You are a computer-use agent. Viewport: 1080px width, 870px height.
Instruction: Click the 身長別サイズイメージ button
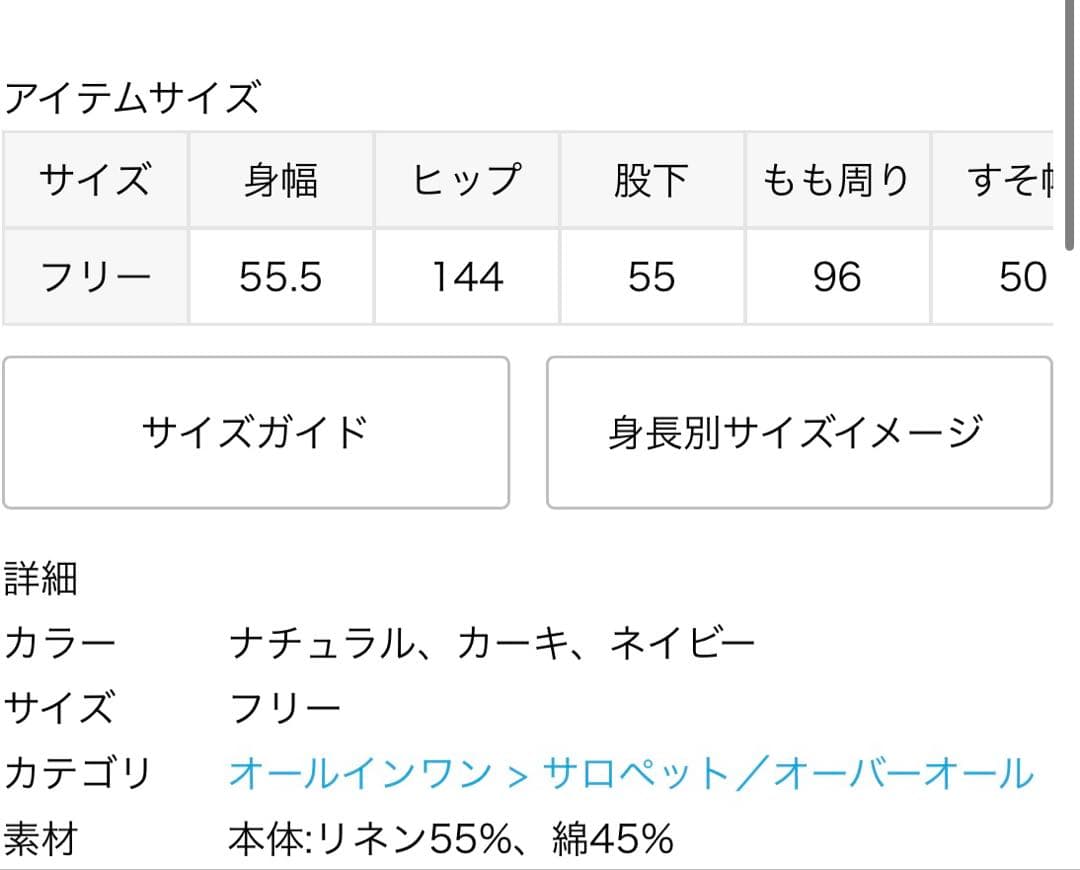(798, 430)
